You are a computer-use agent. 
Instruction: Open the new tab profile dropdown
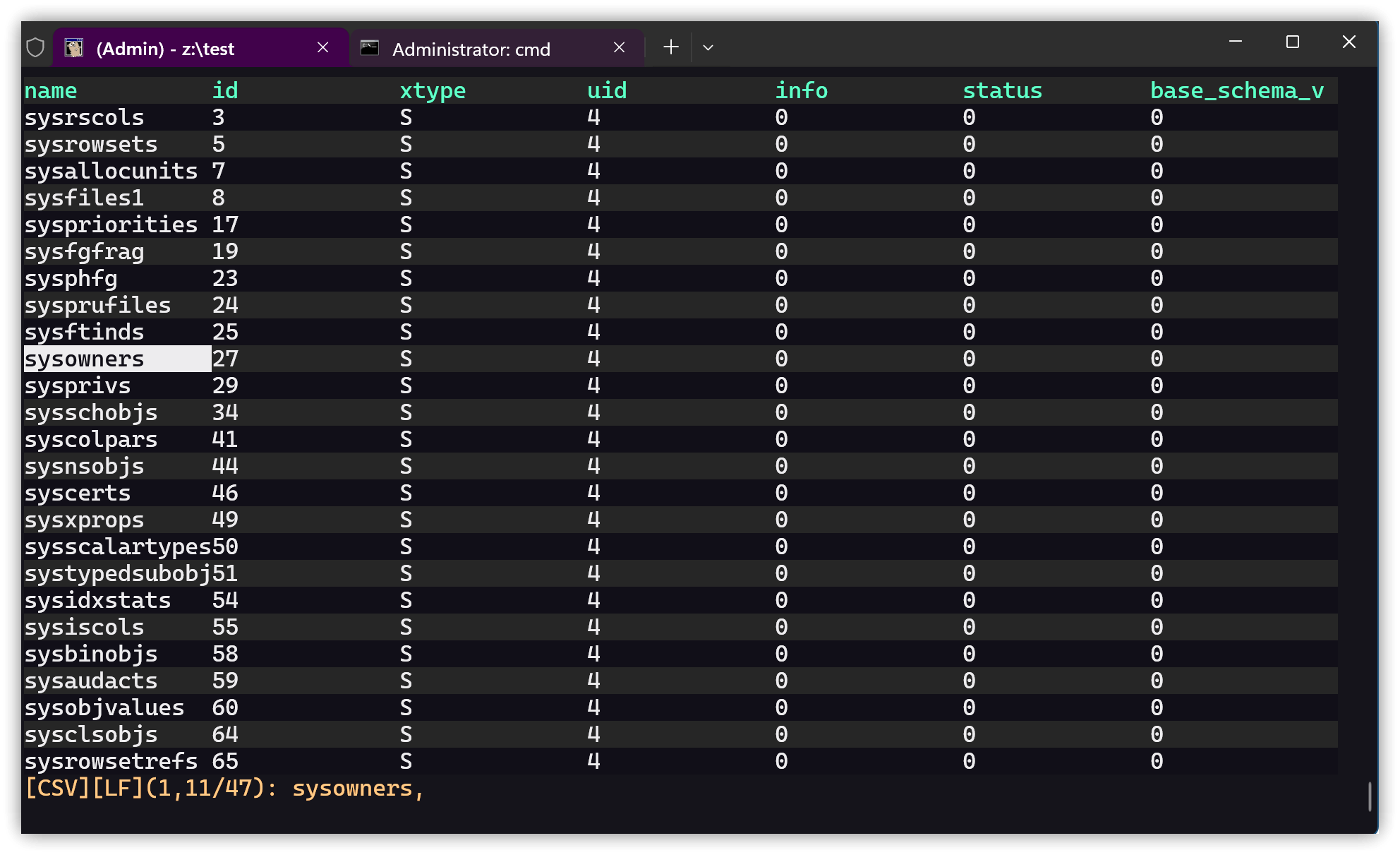point(708,47)
